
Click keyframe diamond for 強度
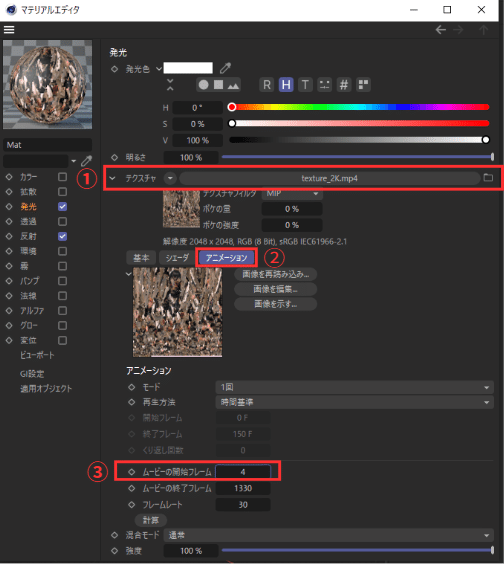click(x=114, y=551)
